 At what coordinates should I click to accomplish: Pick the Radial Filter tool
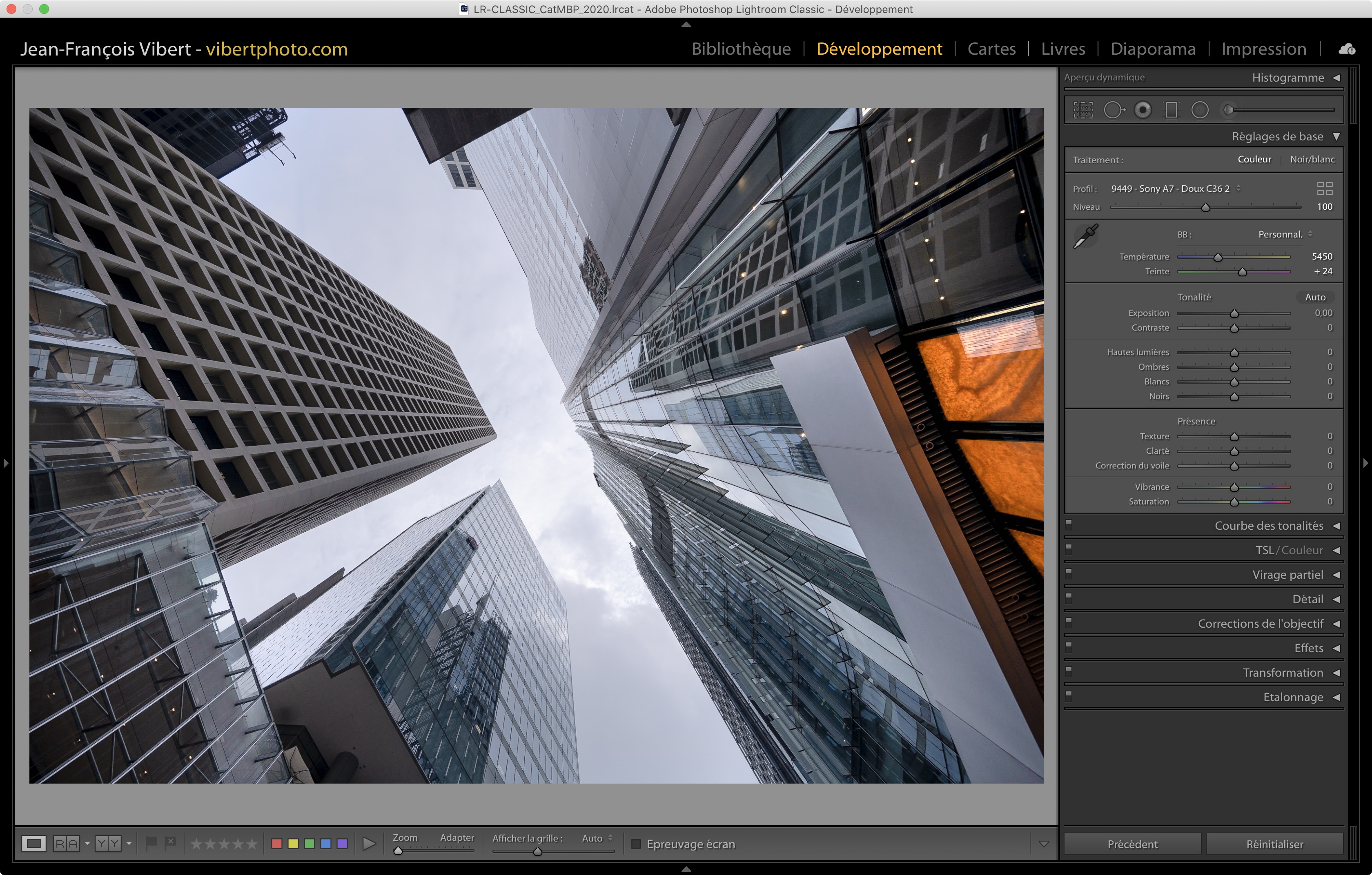point(1199,110)
